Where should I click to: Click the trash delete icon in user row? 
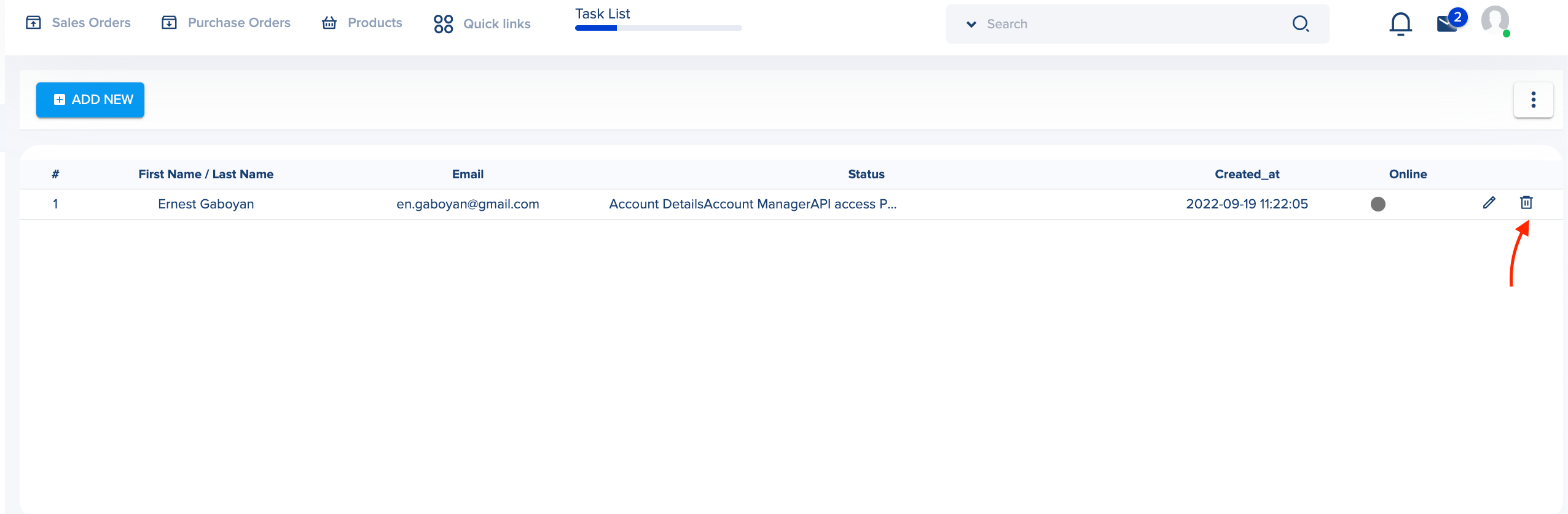pyautogui.click(x=1526, y=203)
